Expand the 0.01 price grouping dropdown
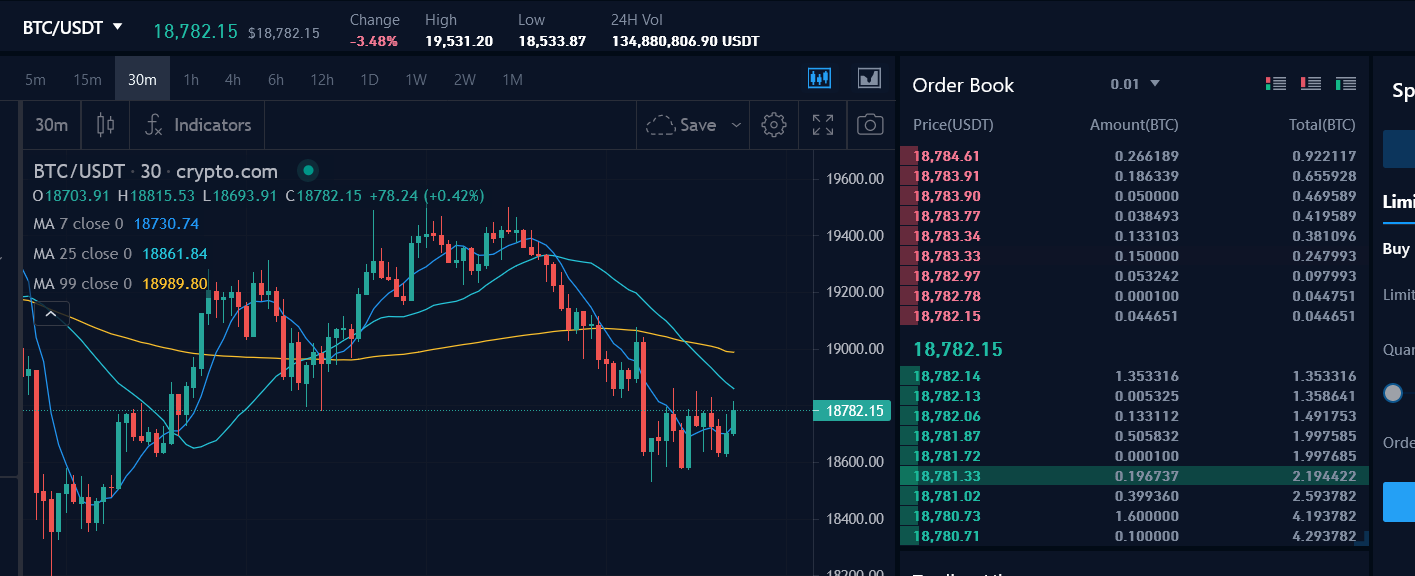Screen dimensions: 1415x576 point(1135,84)
